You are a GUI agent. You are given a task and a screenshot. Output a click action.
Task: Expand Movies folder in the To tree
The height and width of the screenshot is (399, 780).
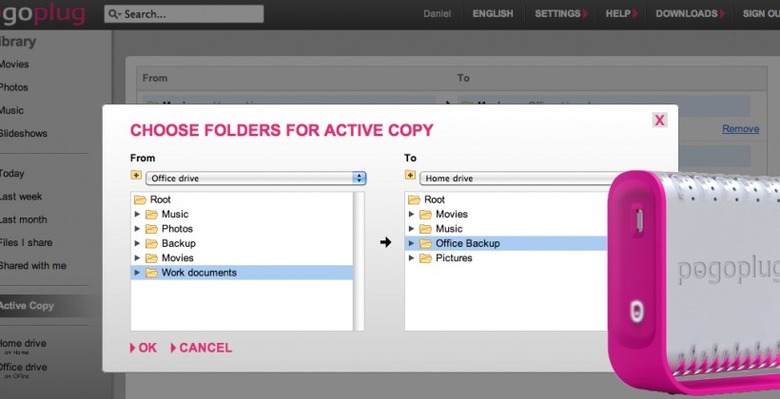(x=411, y=214)
